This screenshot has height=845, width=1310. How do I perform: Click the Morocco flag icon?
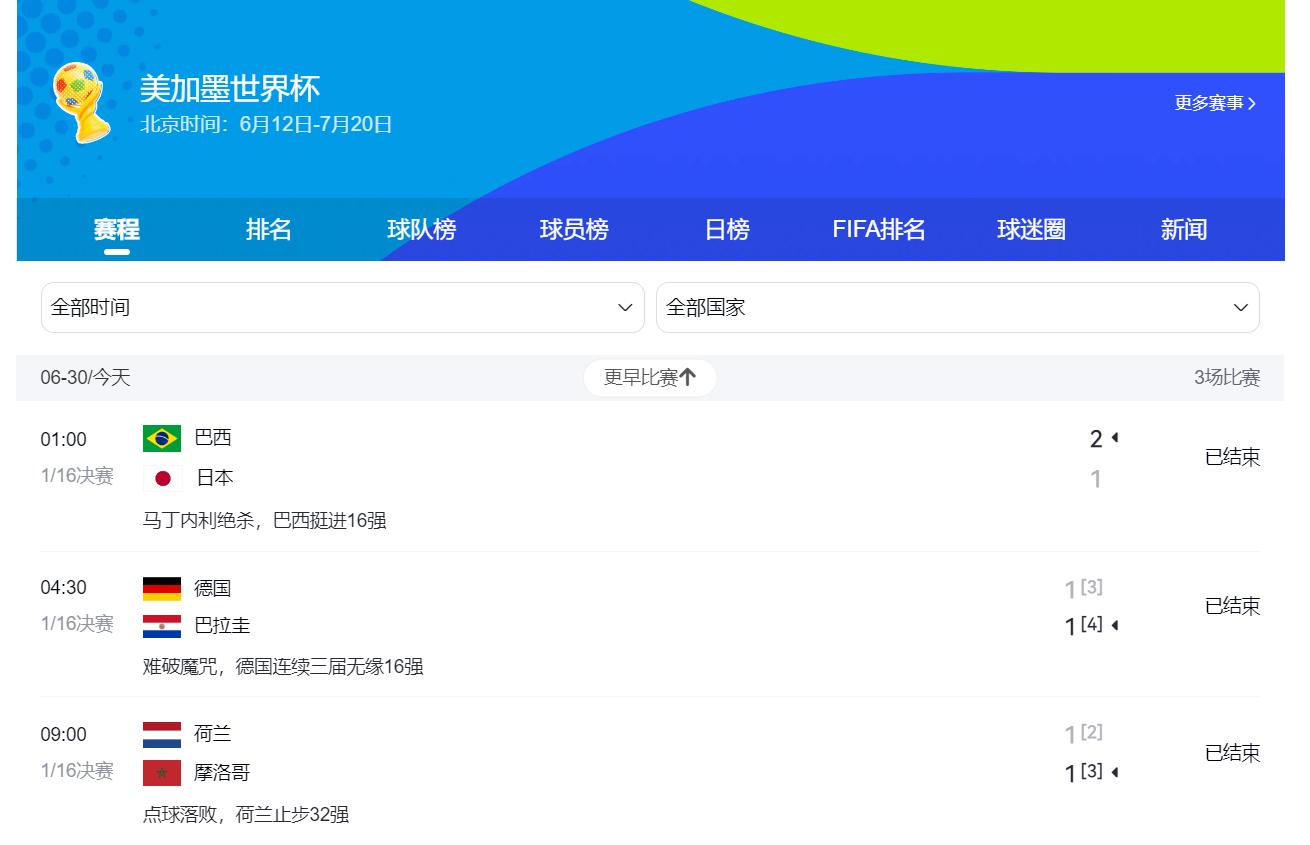pos(162,773)
